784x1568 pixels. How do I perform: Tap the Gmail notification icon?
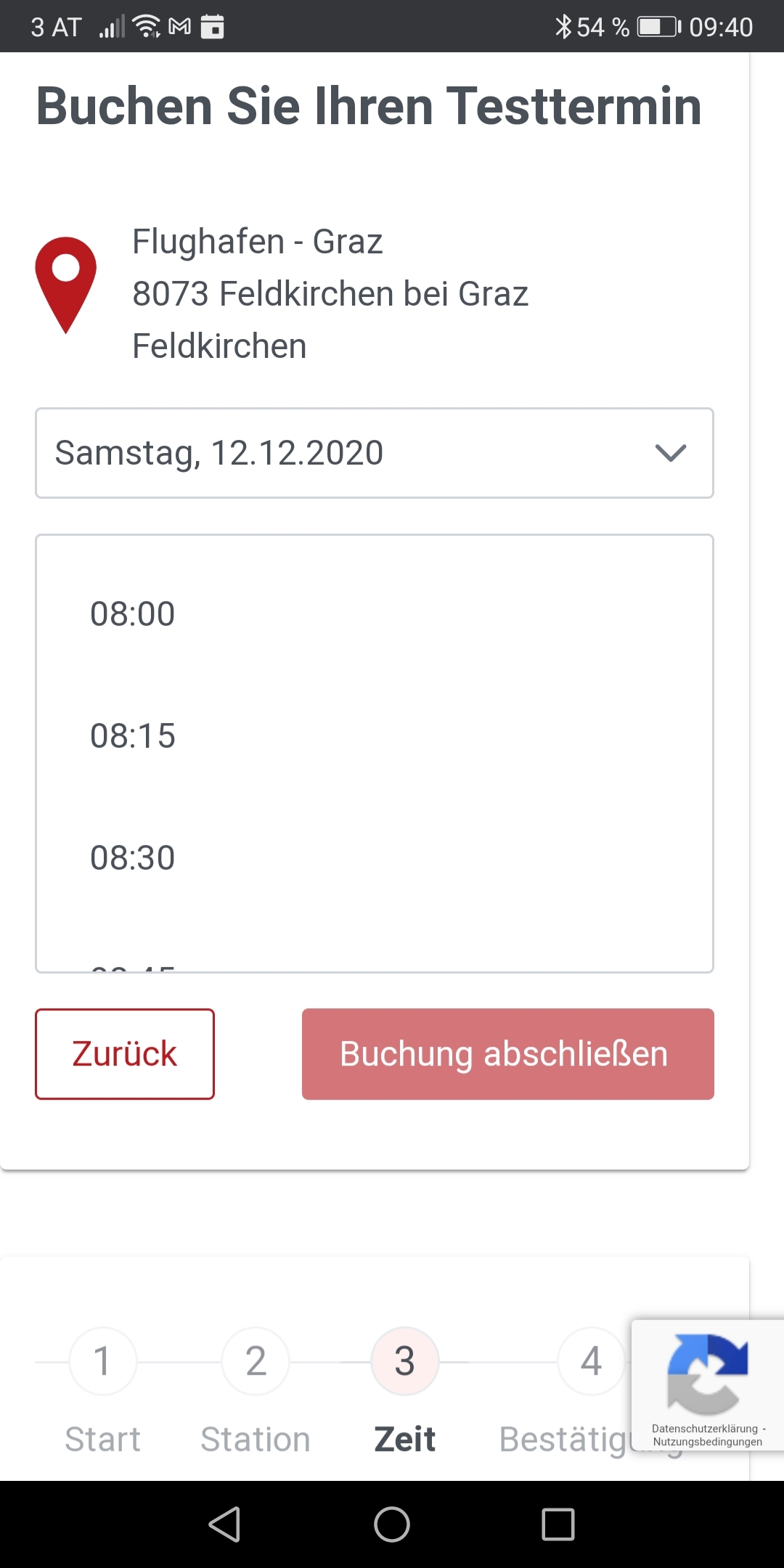tap(180, 27)
